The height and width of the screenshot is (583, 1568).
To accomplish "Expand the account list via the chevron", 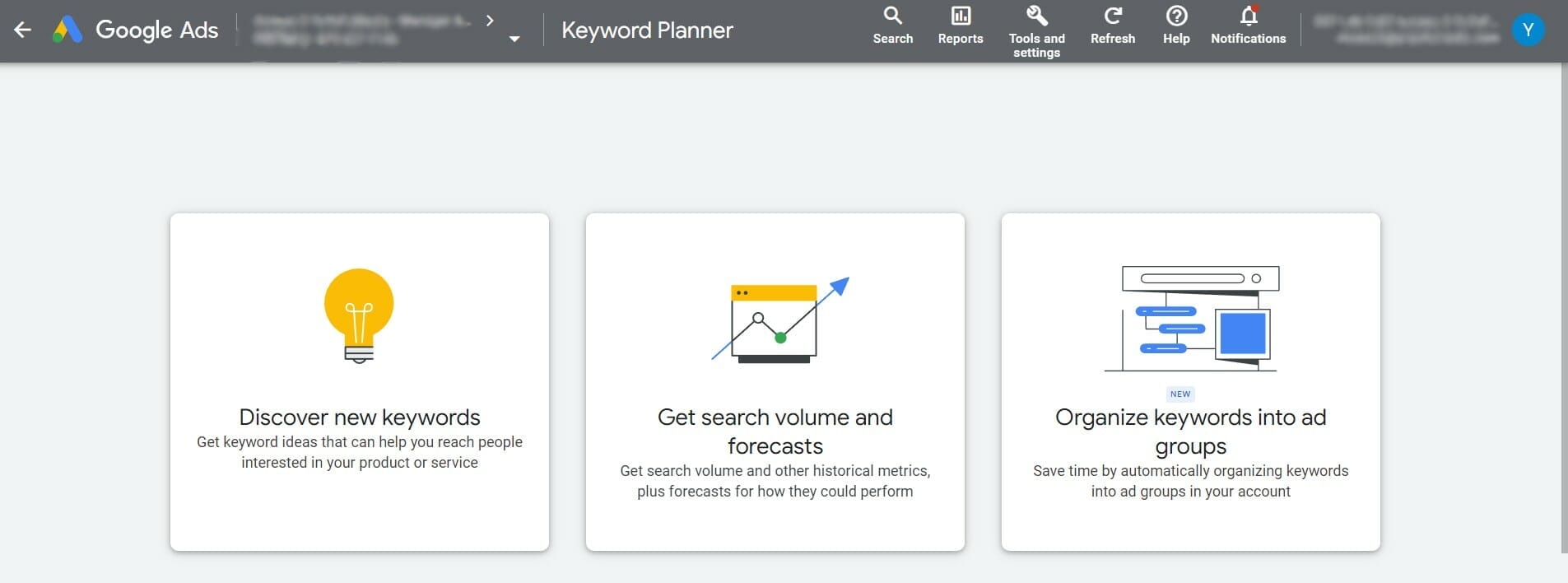I will [490, 20].
